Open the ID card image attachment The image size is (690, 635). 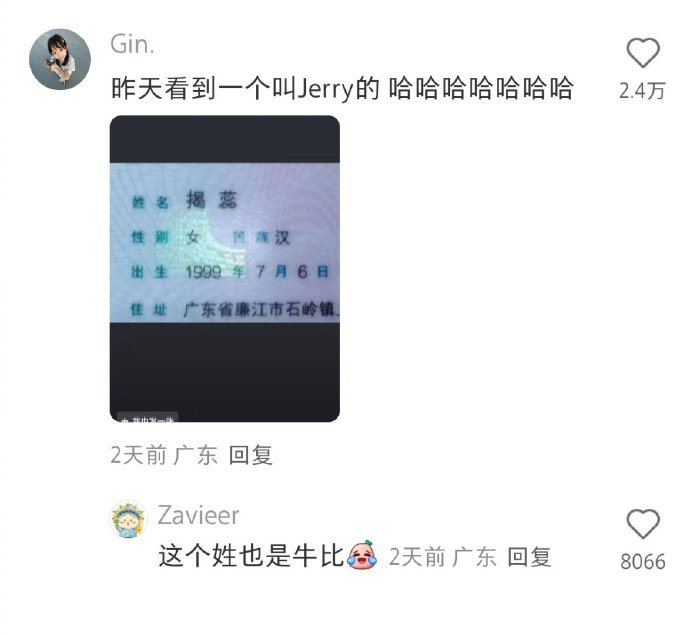[224, 268]
